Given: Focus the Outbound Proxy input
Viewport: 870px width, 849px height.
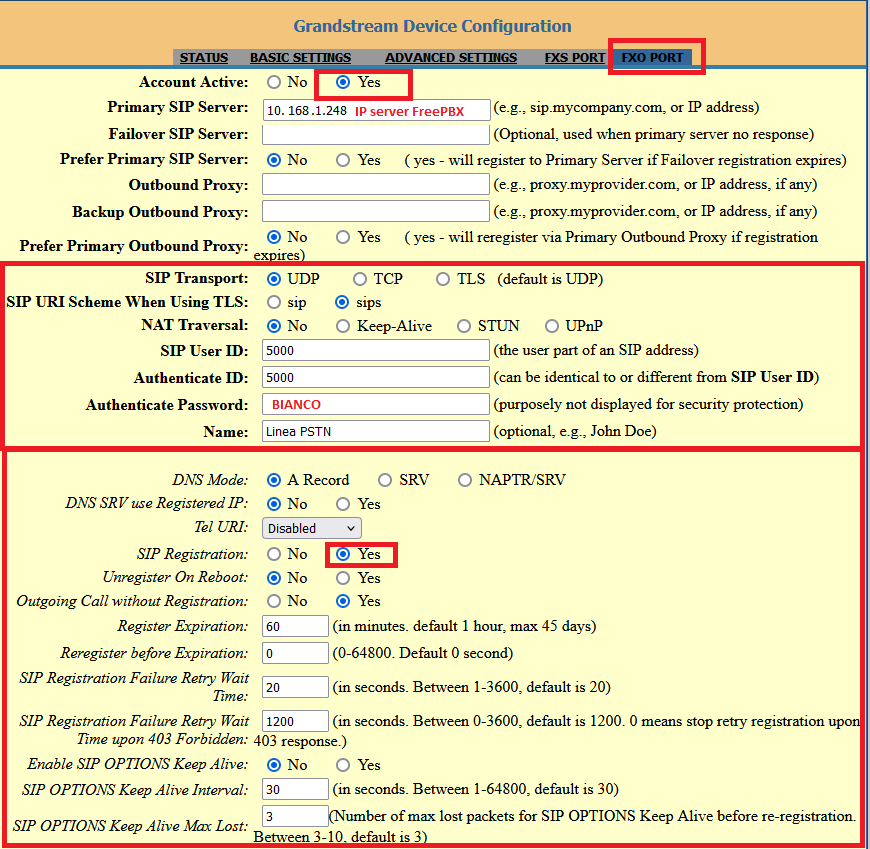Looking at the screenshot, I should click(x=376, y=184).
